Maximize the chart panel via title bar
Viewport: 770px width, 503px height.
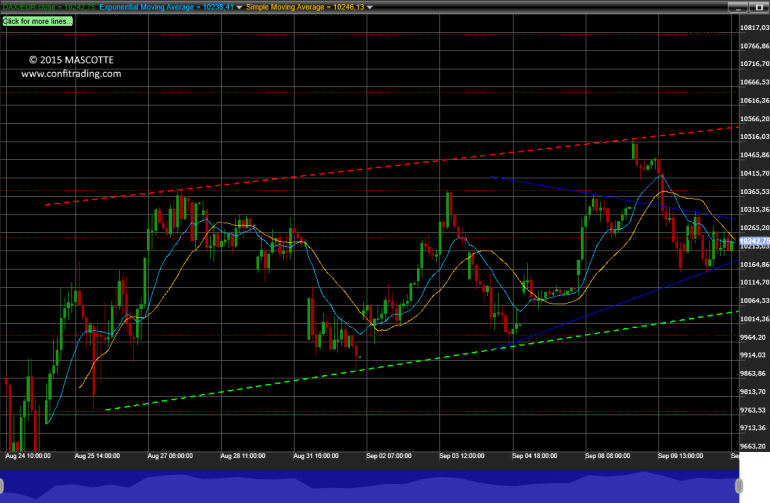(759, 7)
